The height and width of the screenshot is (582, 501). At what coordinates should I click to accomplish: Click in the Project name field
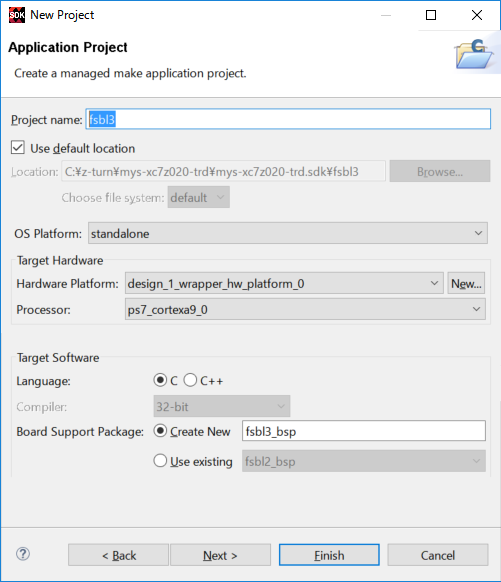click(x=288, y=119)
